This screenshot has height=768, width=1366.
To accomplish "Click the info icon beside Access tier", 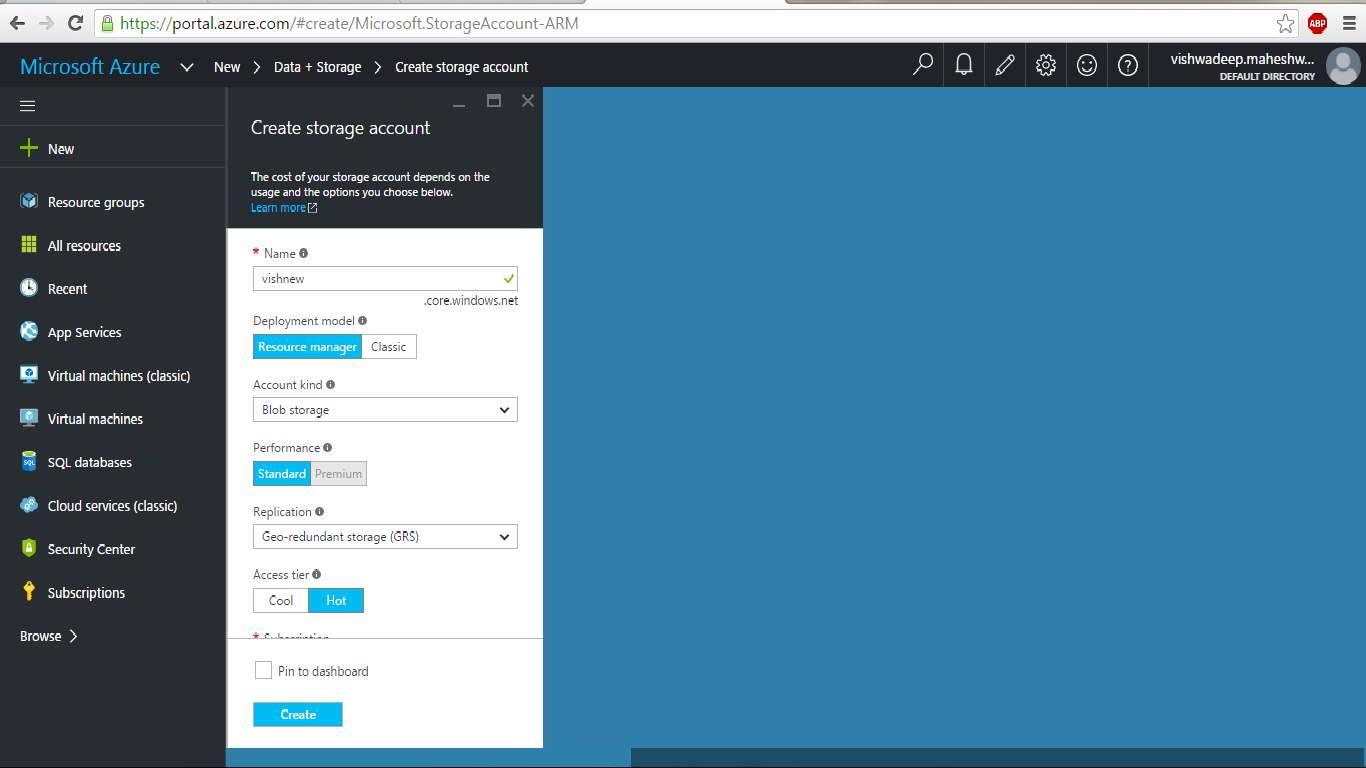I will tap(317, 575).
